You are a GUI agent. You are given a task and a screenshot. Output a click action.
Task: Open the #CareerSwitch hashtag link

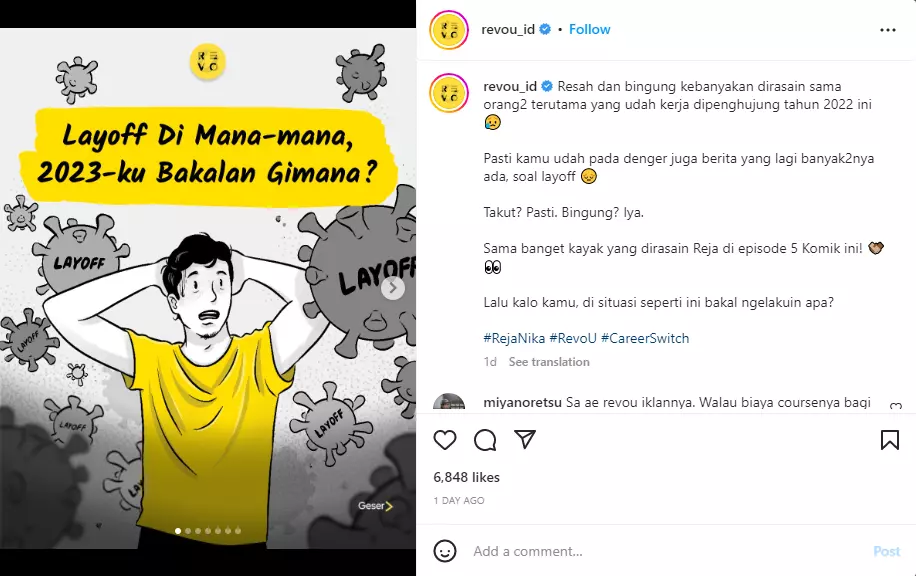coord(645,338)
